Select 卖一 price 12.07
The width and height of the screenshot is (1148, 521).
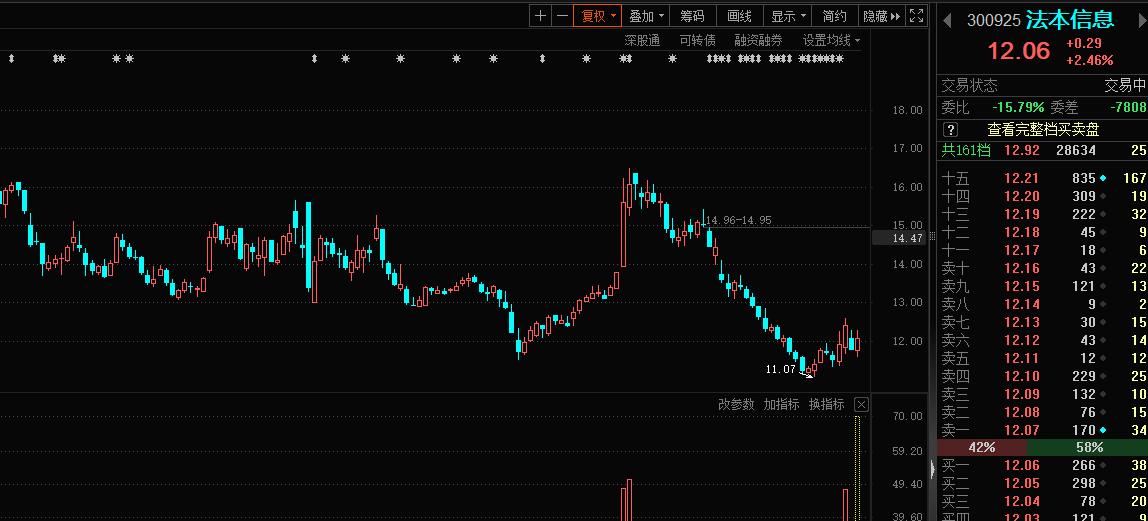click(x=1021, y=430)
